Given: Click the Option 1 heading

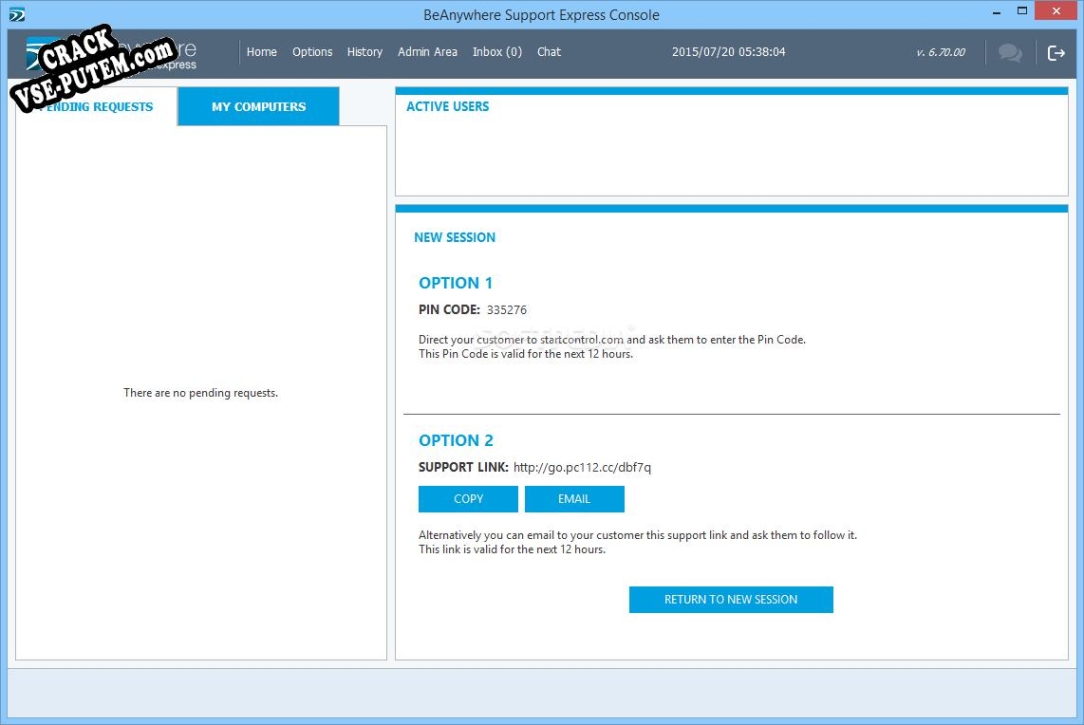Looking at the screenshot, I should [x=456, y=283].
